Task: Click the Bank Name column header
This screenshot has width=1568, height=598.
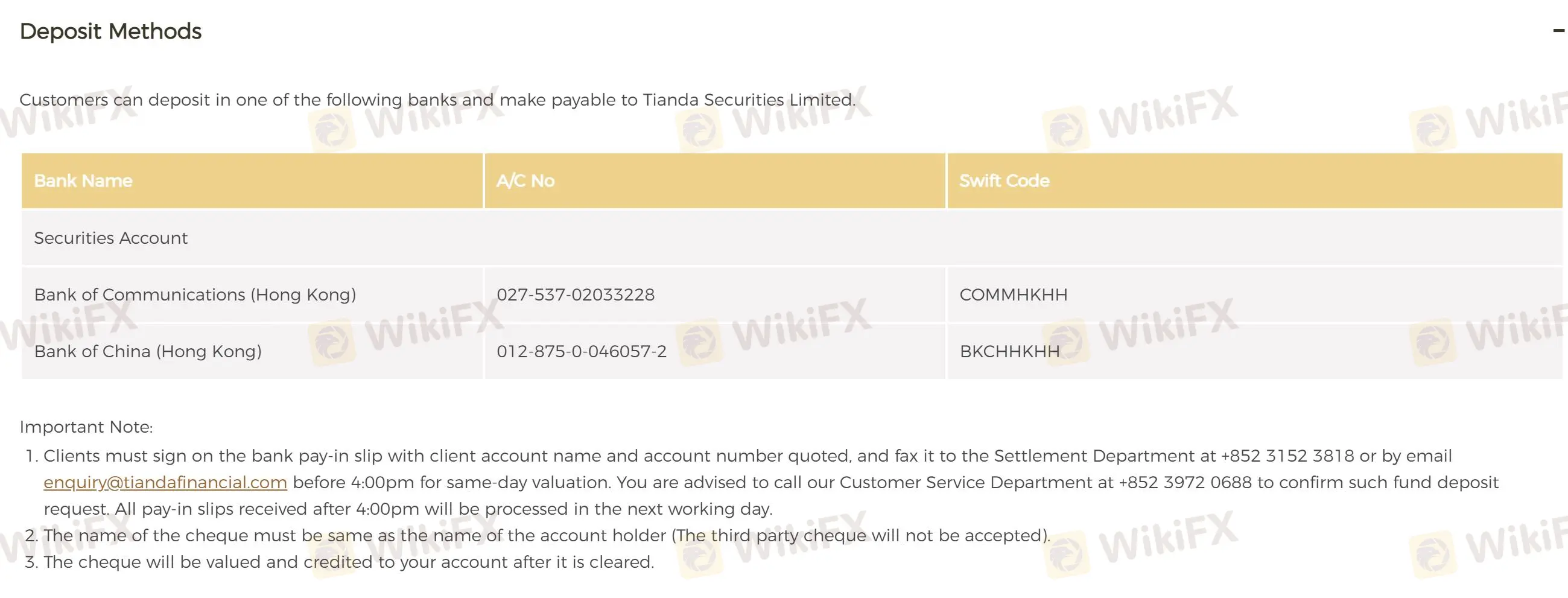Action: [83, 181]
